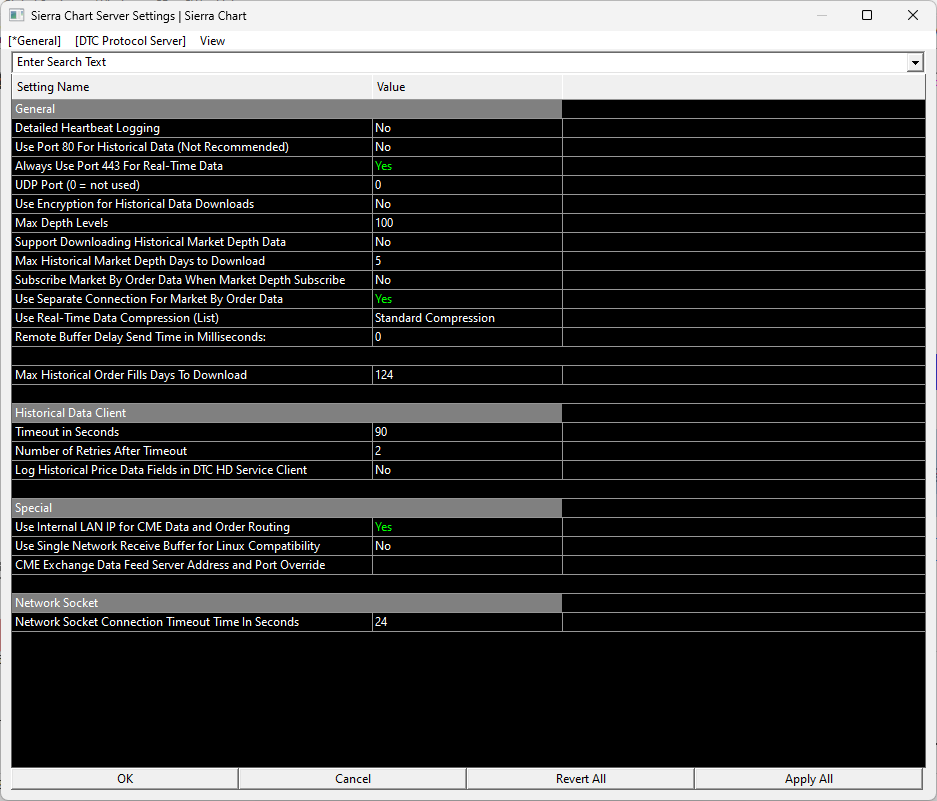
Task: Click the OK button
Action: [x=125, y=779]
